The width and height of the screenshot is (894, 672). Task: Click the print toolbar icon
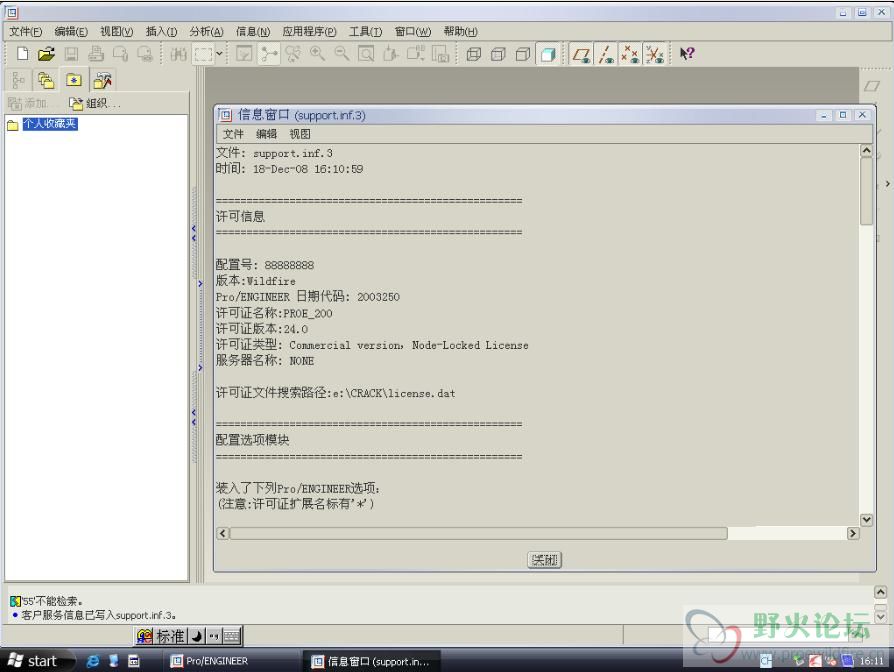(96, 54)
